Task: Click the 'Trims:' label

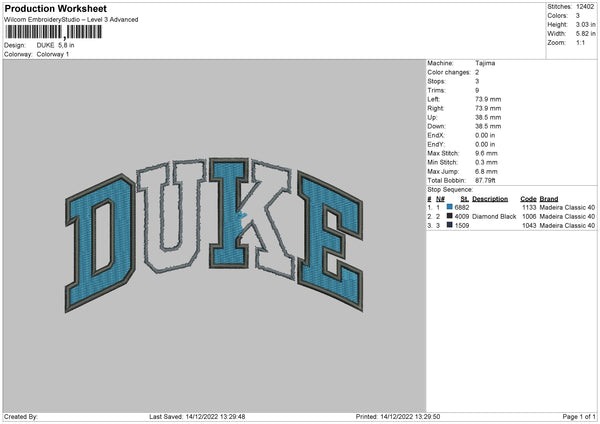Action: [x=436, y=90]
